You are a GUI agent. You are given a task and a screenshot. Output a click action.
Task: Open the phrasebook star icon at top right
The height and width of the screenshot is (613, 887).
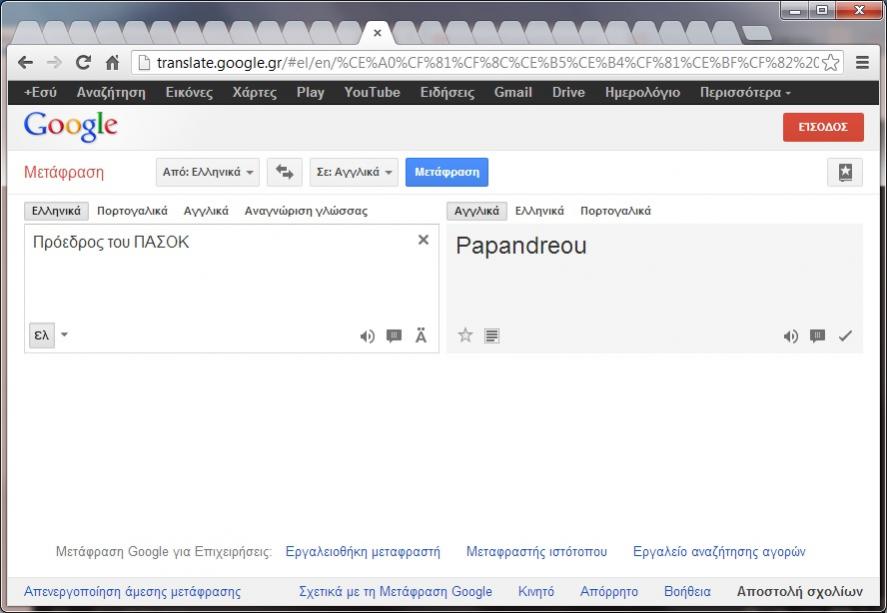pyautogui.click(x=845, y=172)
